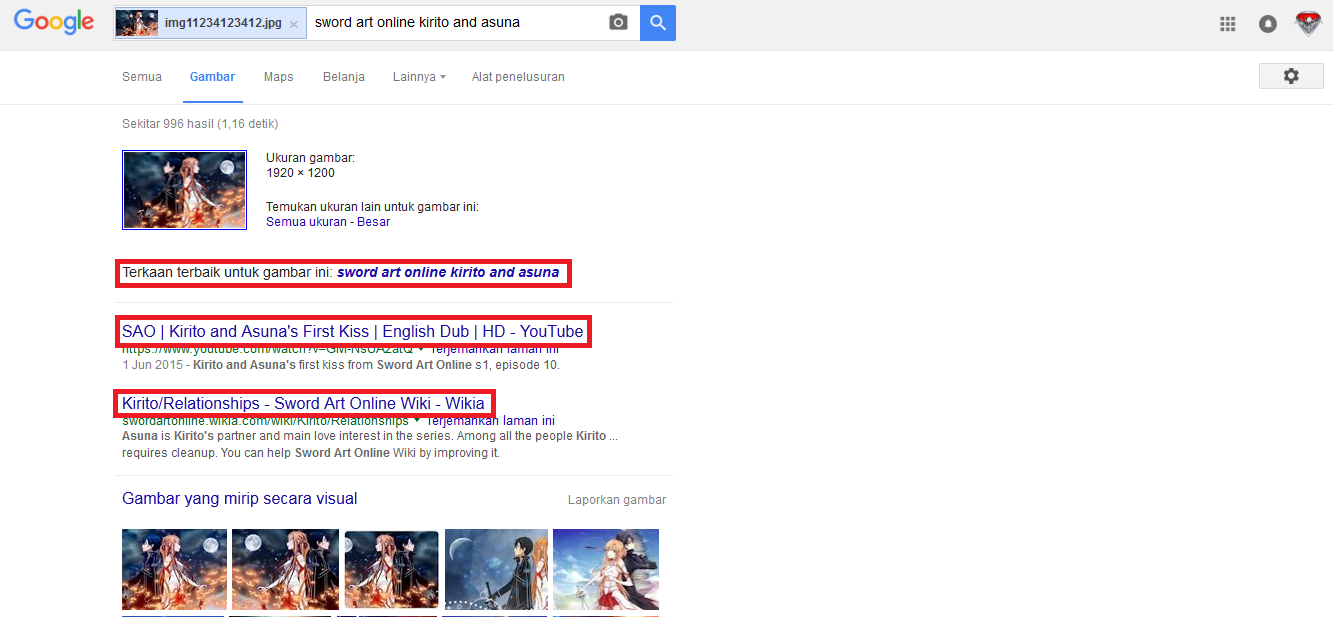
Task: Open Gambar yang mirip secara visual heading
Action: (x=239, y=498)
